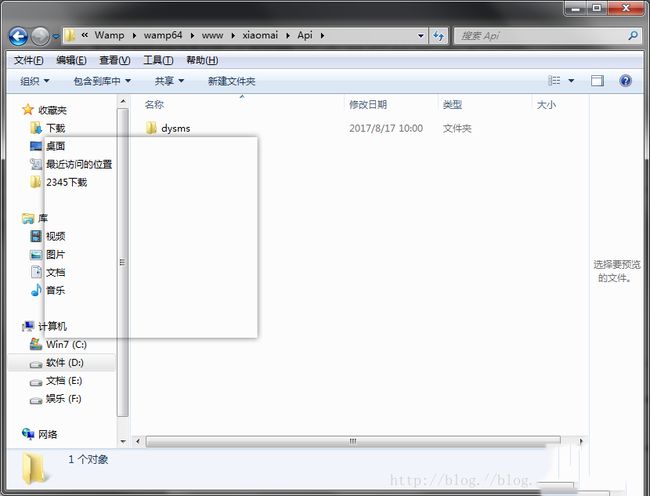The height and width of the screenshot is (496, 650).
Task: Toggle the preview pane icon
Action: click(597, 81)
